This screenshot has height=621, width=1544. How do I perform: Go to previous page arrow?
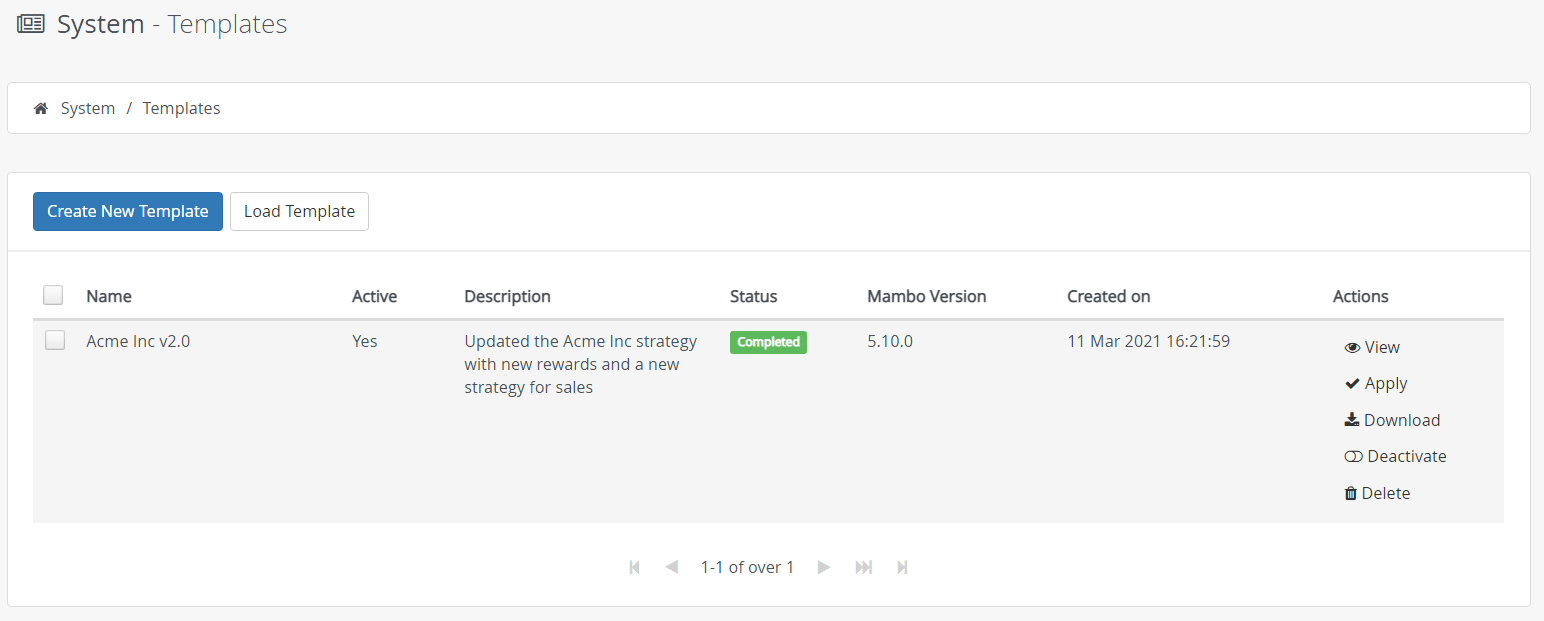672,567
